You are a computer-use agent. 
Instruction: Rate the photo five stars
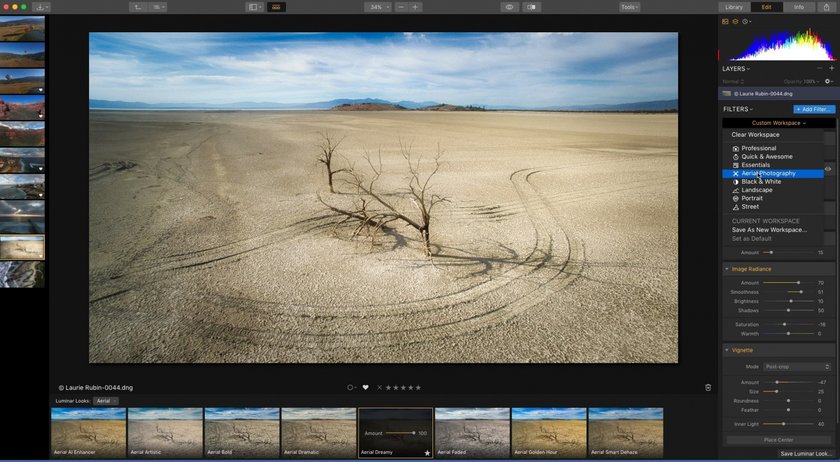[x=418, y=388]
